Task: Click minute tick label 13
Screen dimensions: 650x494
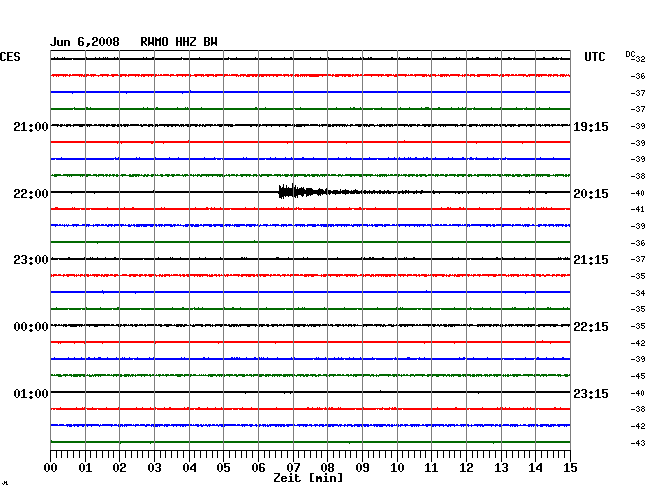Action: tap(501, 468)
